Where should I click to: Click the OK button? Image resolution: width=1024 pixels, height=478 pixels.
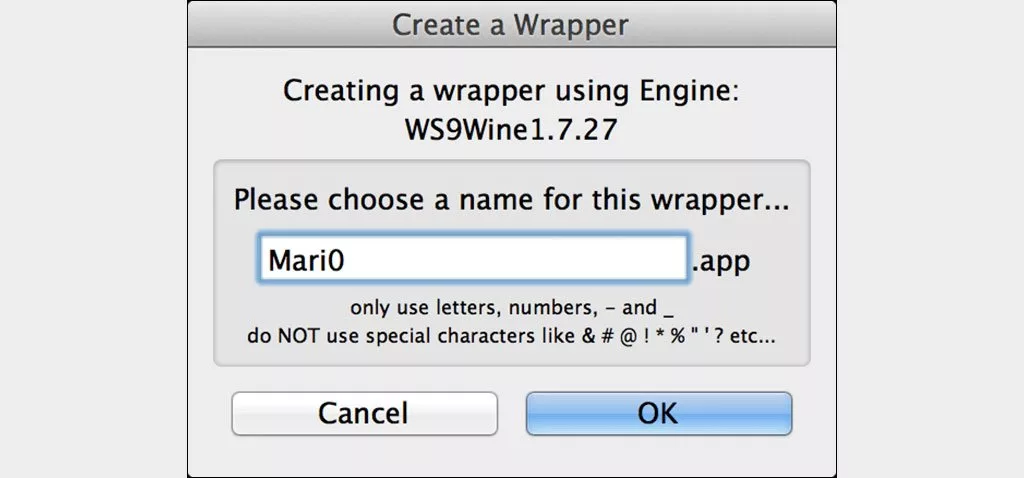pos(658,413)
